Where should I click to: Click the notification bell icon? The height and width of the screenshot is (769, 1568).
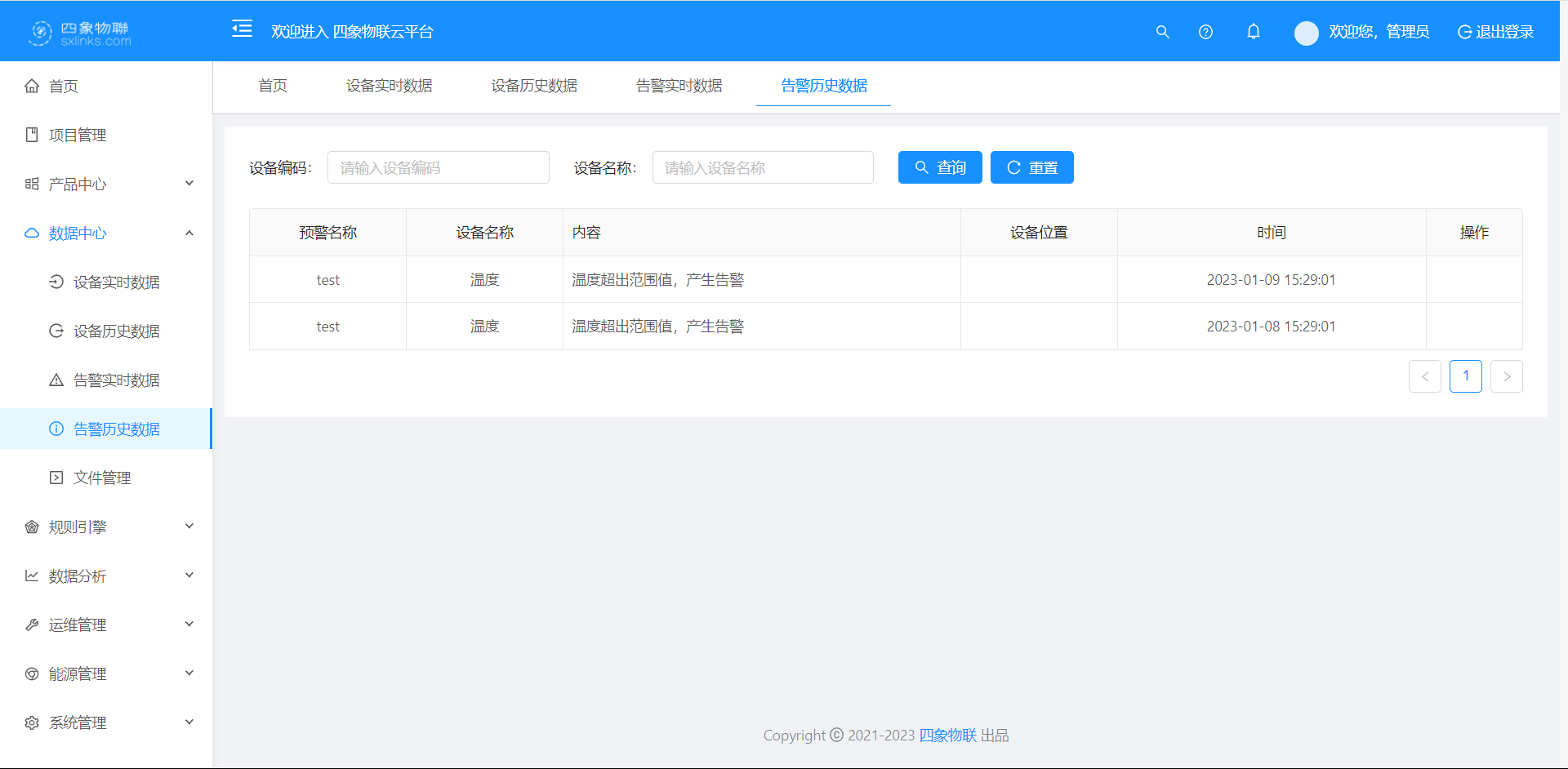[1254, 32]
